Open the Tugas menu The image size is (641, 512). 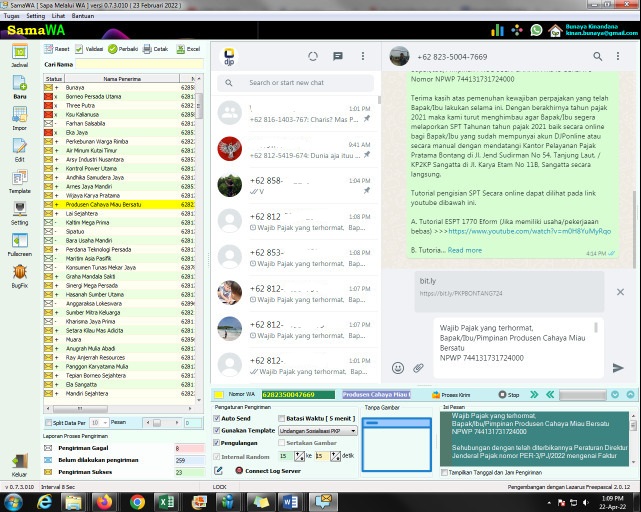coord(10,17)
